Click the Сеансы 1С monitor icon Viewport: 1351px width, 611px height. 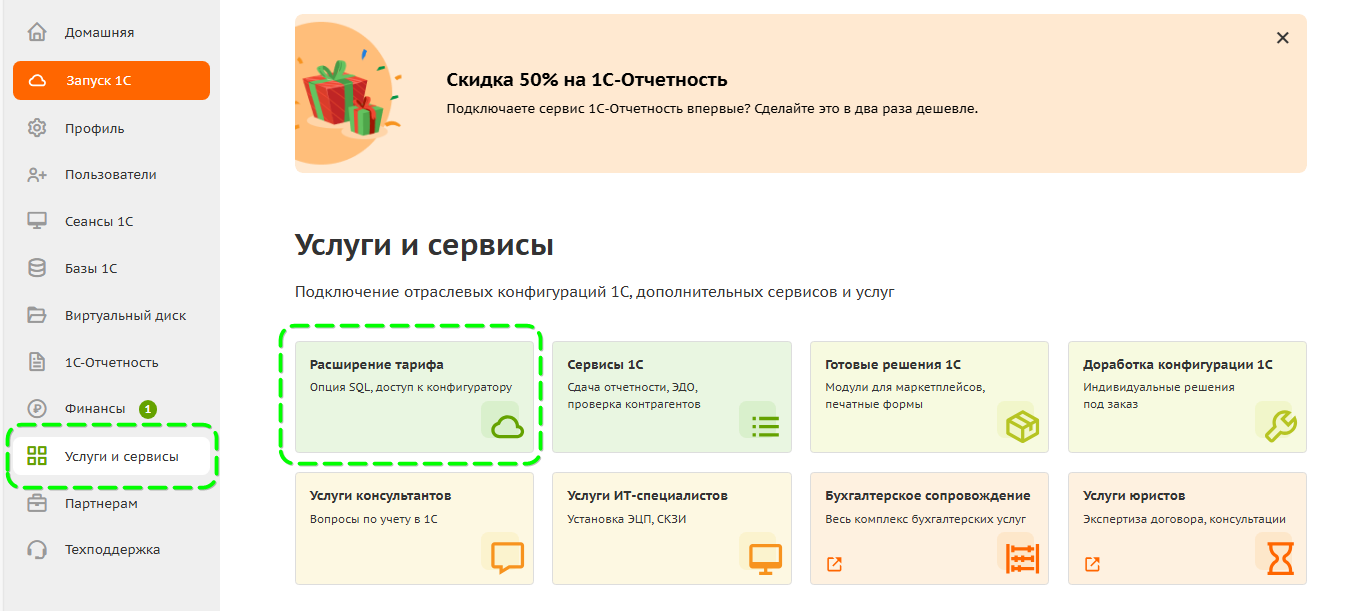(x=37, y=221)
